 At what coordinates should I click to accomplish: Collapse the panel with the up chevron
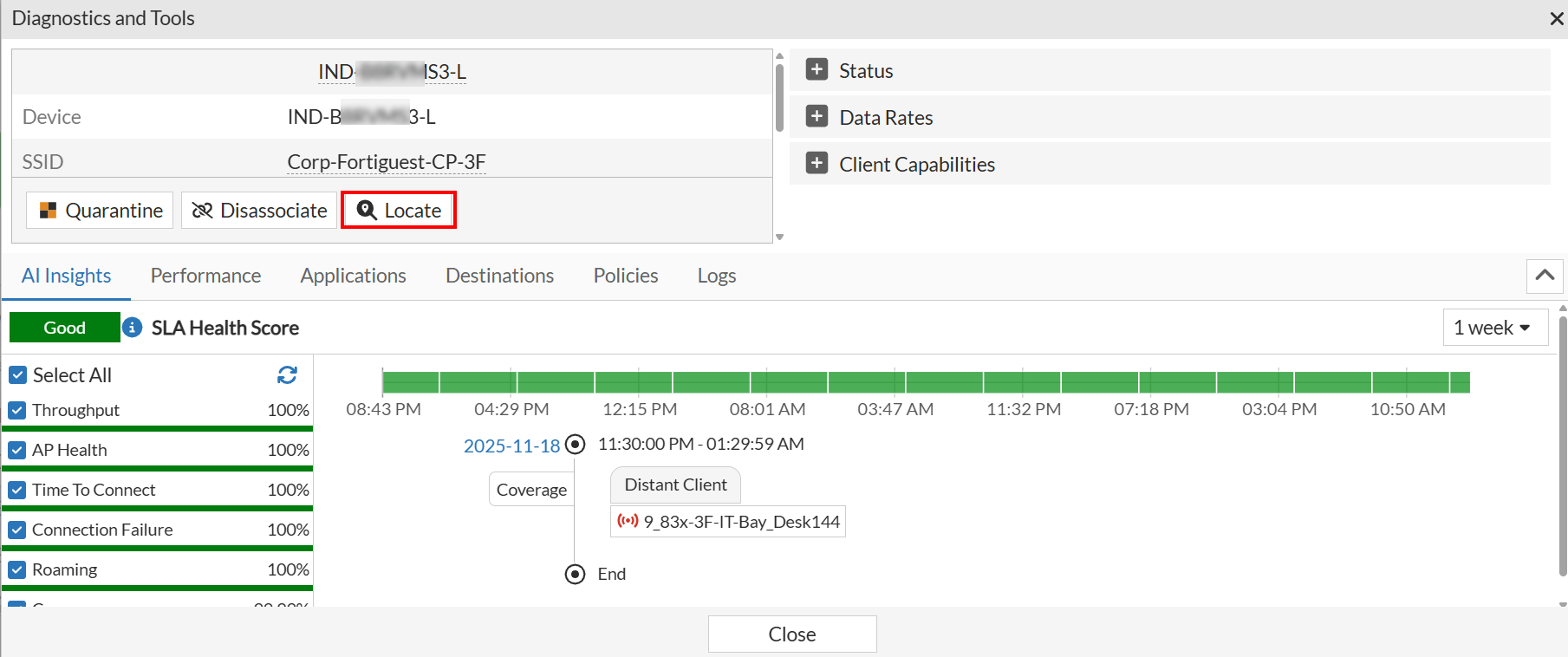tap(1544, 276)
